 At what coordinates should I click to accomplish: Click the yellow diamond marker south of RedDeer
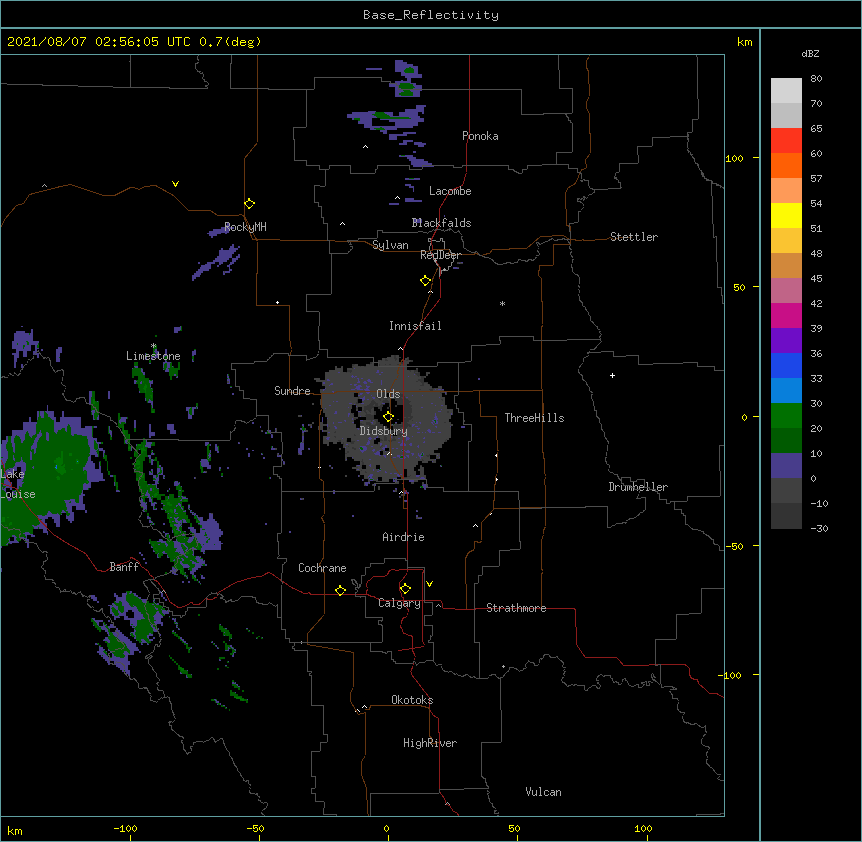tap(425, 280)
